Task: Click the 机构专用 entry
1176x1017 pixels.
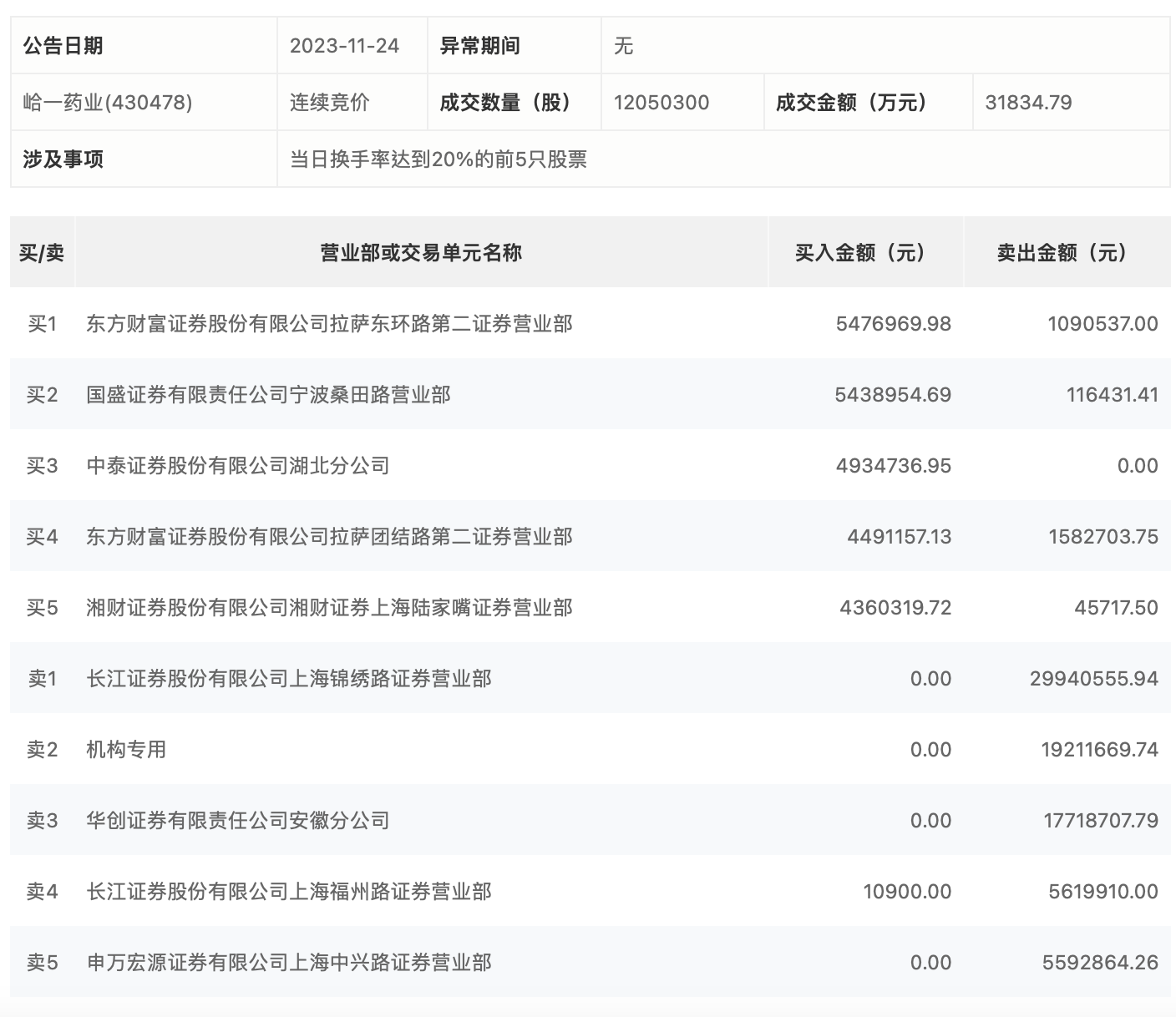Action: 126,750
